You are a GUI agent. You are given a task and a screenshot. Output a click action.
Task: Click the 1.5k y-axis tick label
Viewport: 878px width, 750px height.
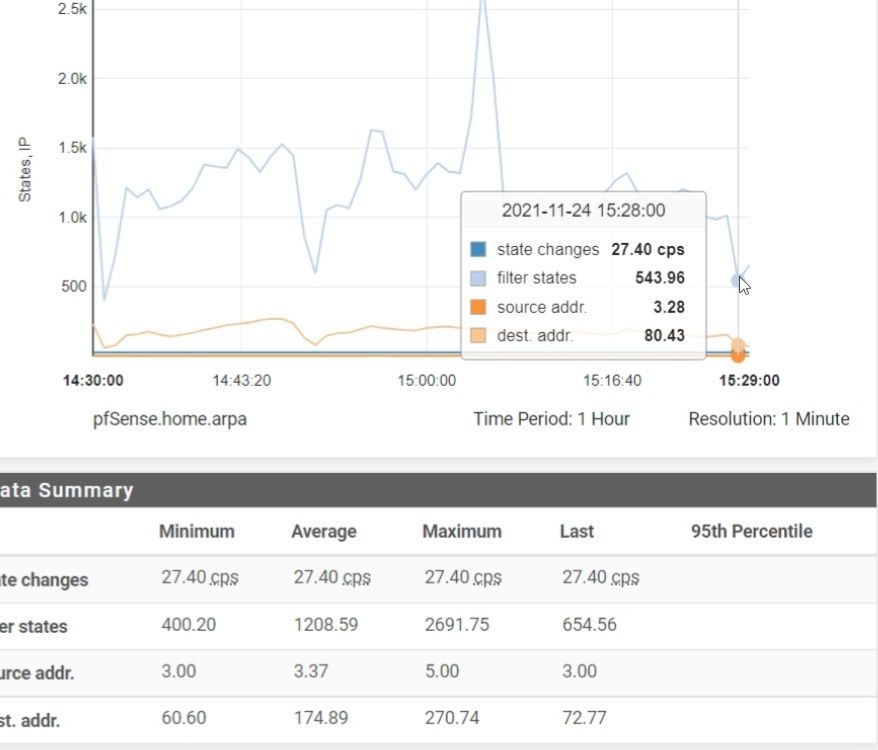point(72,148)
